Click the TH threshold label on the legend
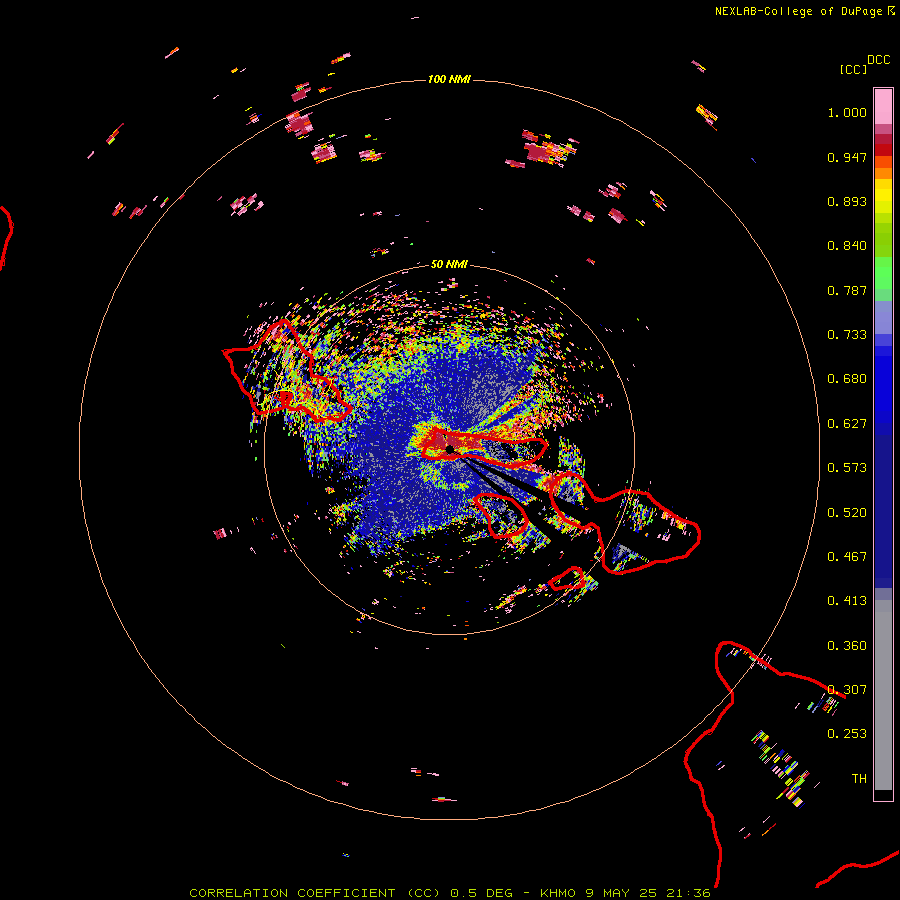Viewport: 900px width, 900px height. pos(859,779)
